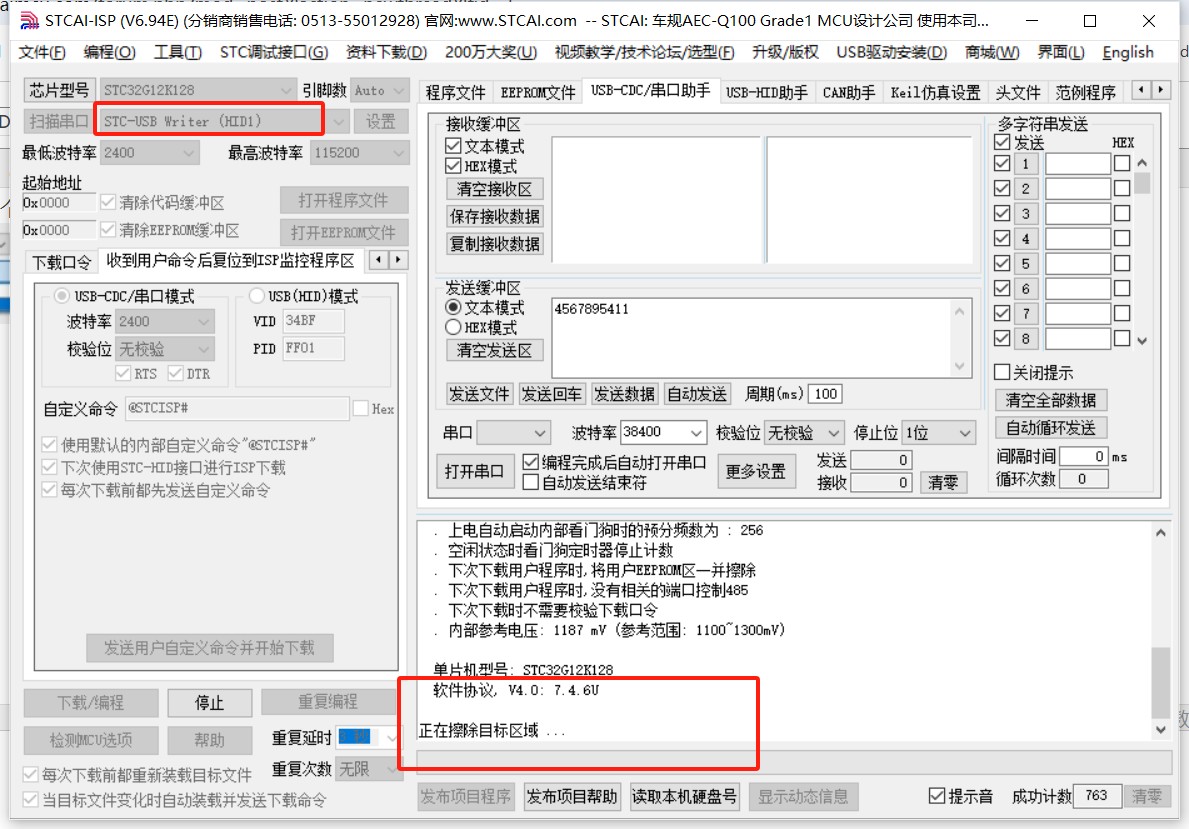Image resolution: width=1189 pixels, height=829 pixels.
Task: Open STC-USB Writer (HID1) port dropdown
Action: [x=338, y=121]
